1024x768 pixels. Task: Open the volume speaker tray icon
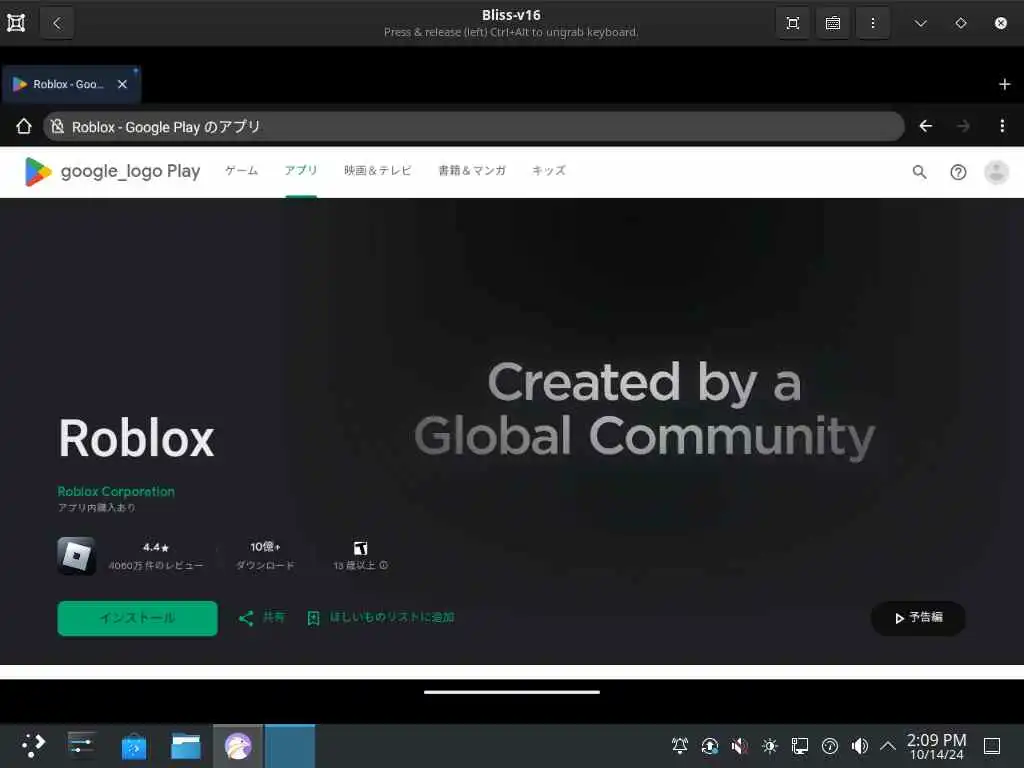[x=859, y=746]
